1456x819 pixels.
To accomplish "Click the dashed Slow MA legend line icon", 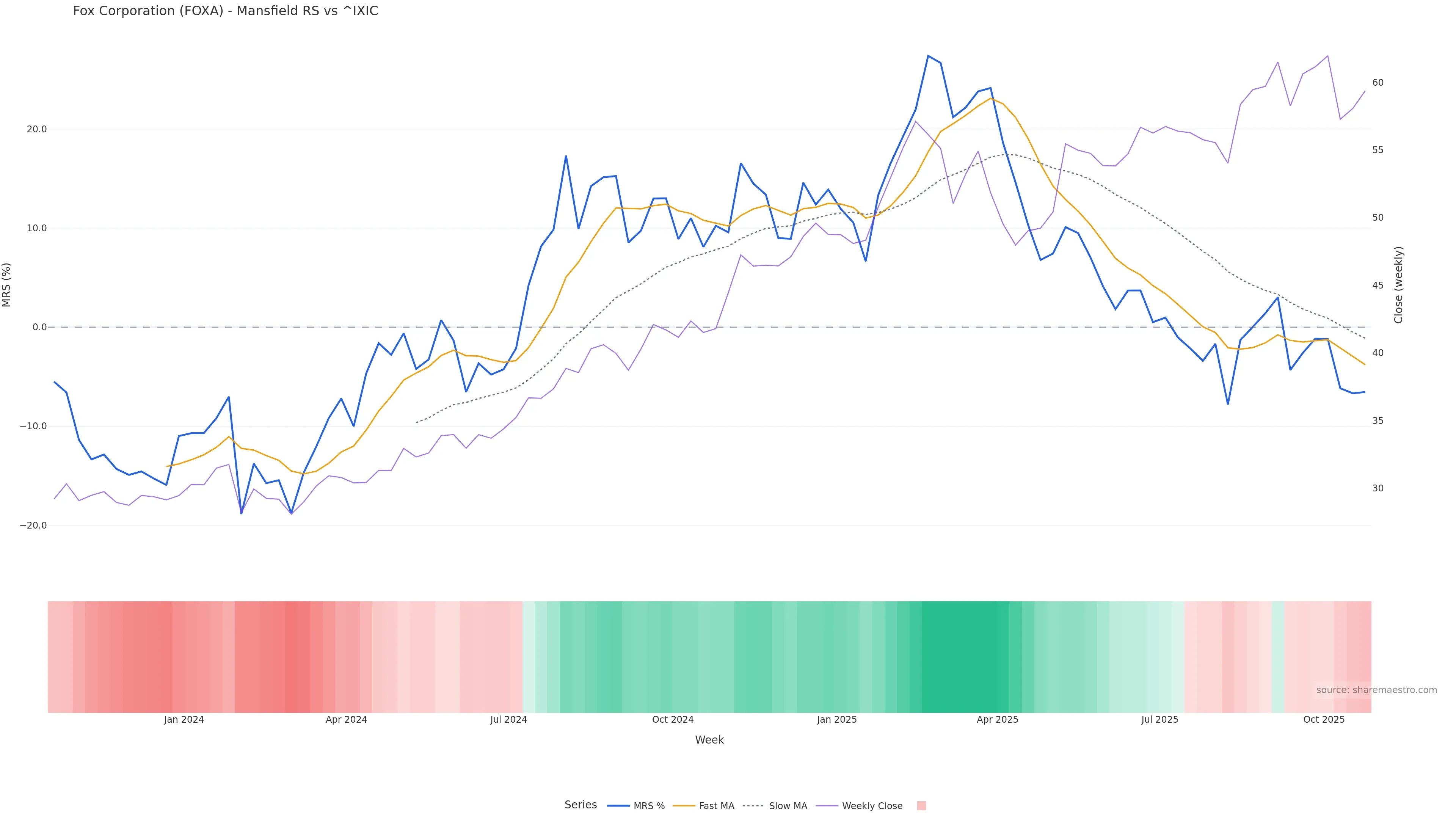I will (753, 806).
